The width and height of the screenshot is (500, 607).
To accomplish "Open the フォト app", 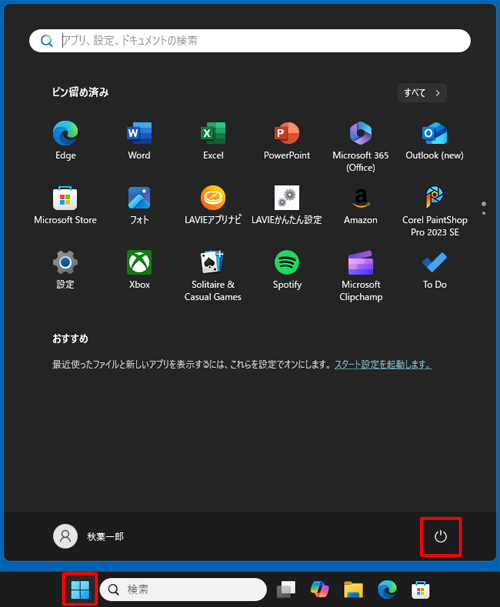I will (x=139, y=205).
